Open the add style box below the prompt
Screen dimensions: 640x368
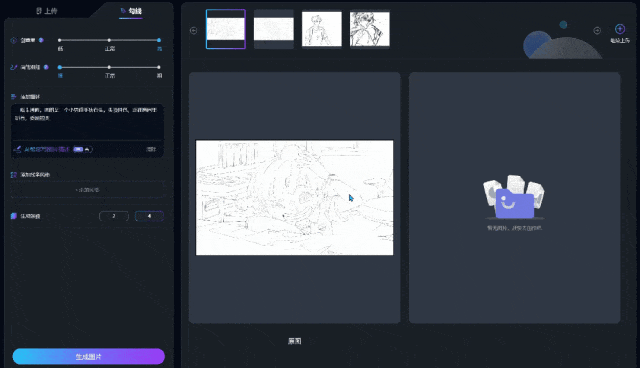coord(87,190)
